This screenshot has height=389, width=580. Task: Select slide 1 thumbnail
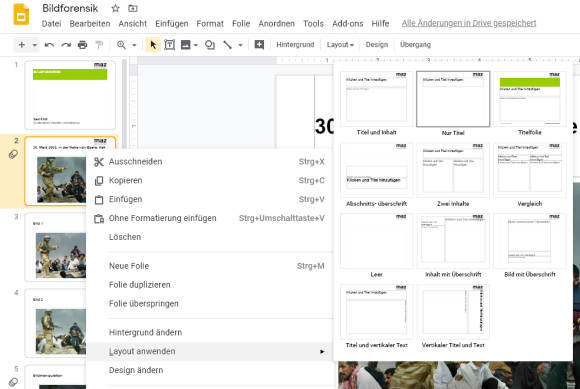(70, 95)
